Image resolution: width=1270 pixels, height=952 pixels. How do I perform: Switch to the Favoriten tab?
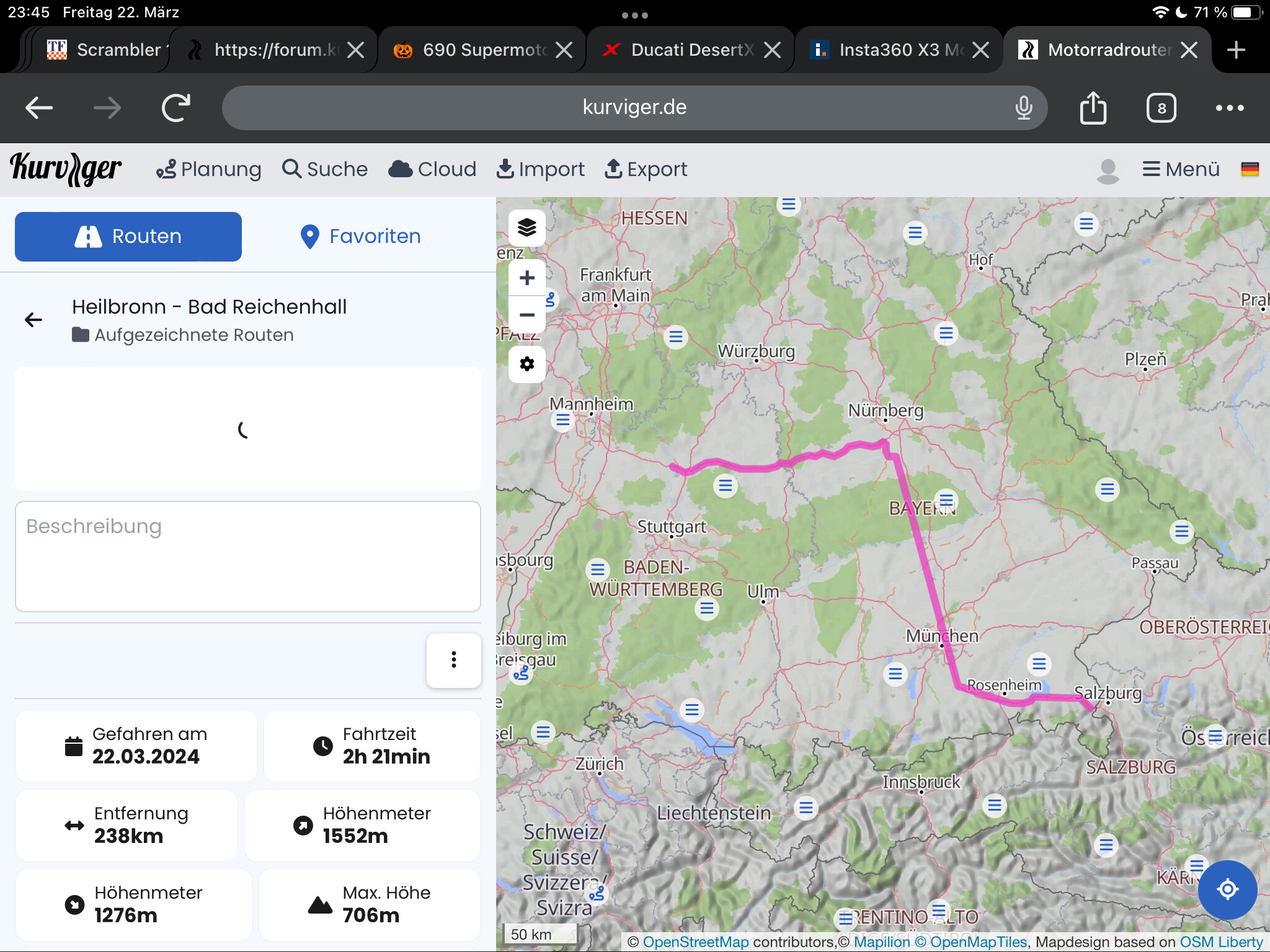[360, 236]
